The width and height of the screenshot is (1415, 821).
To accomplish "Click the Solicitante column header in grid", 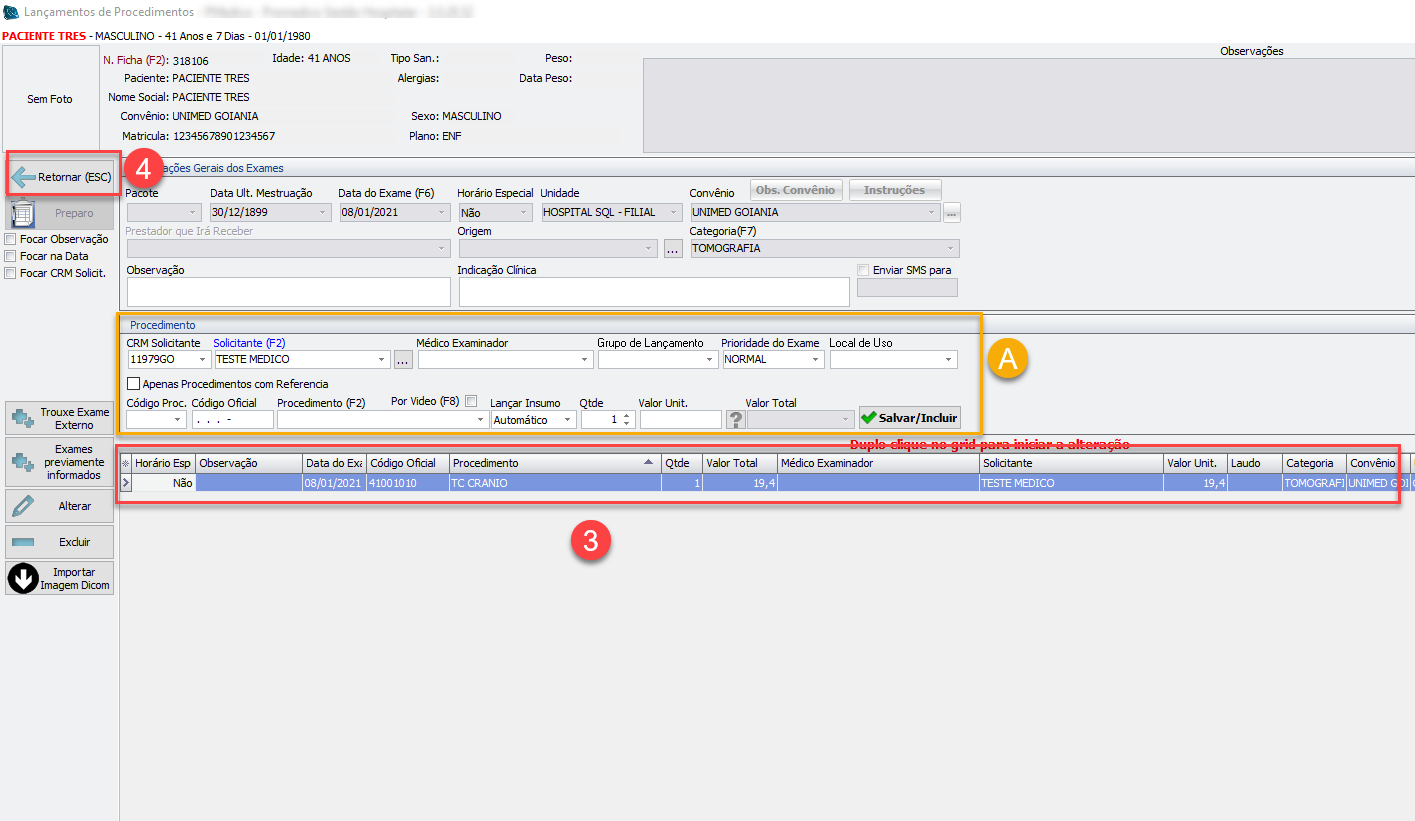I will pyautogui.click(x=1070, y=463).
